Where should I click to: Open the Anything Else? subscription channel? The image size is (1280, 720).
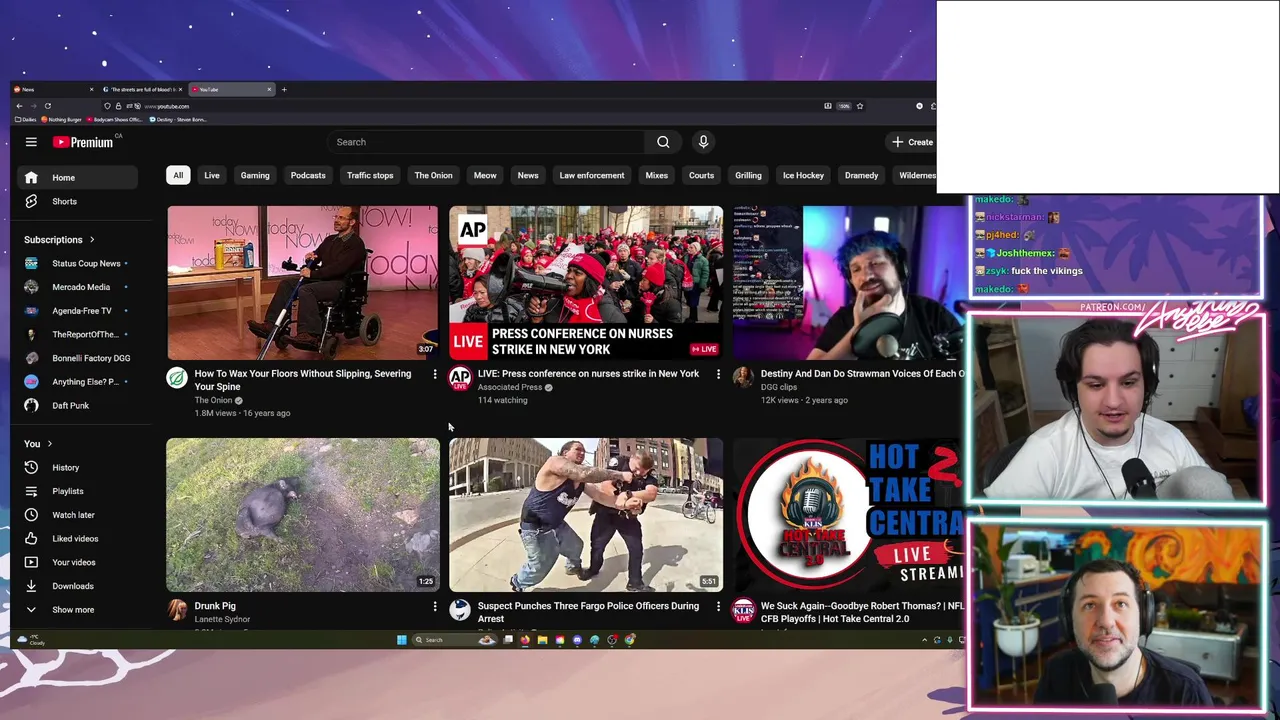tap(78, 382)
